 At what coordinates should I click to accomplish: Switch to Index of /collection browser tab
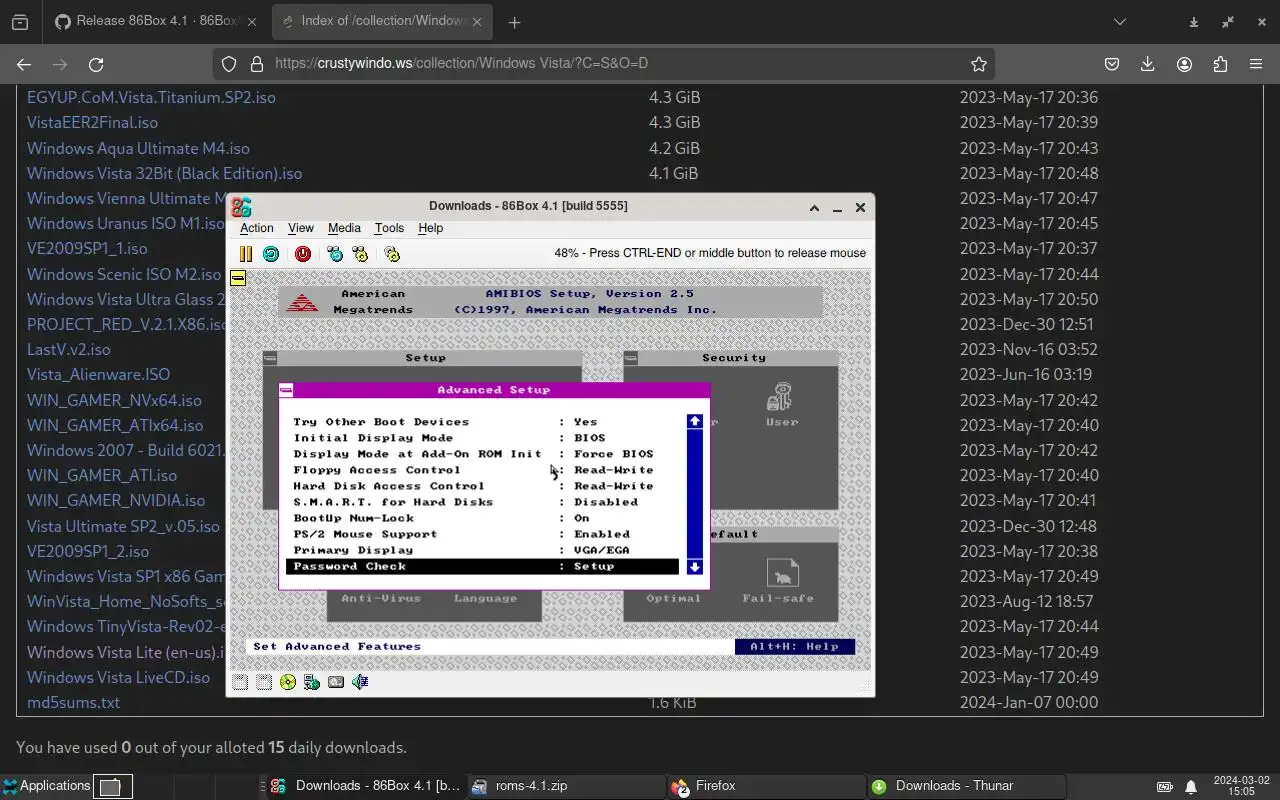[380, 22]
